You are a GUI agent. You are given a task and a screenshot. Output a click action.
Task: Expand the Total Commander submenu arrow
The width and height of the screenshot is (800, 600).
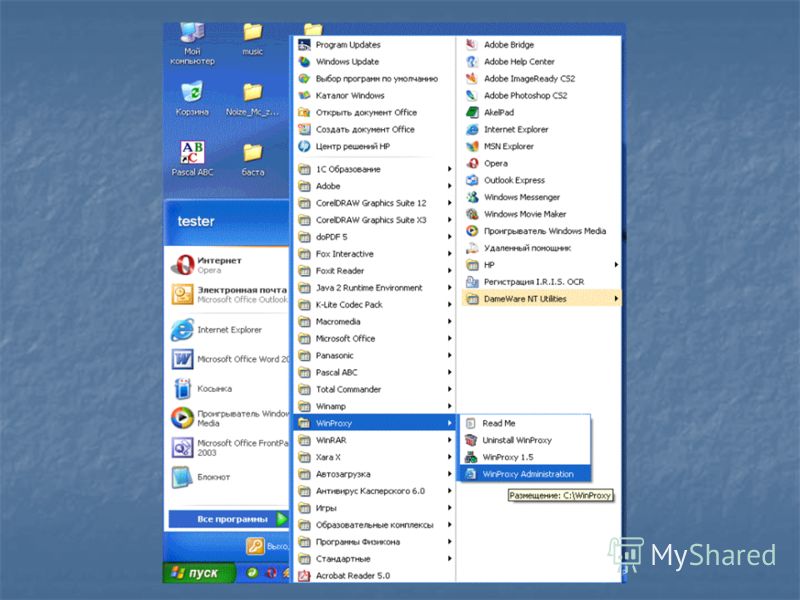[x=449, y=389]
